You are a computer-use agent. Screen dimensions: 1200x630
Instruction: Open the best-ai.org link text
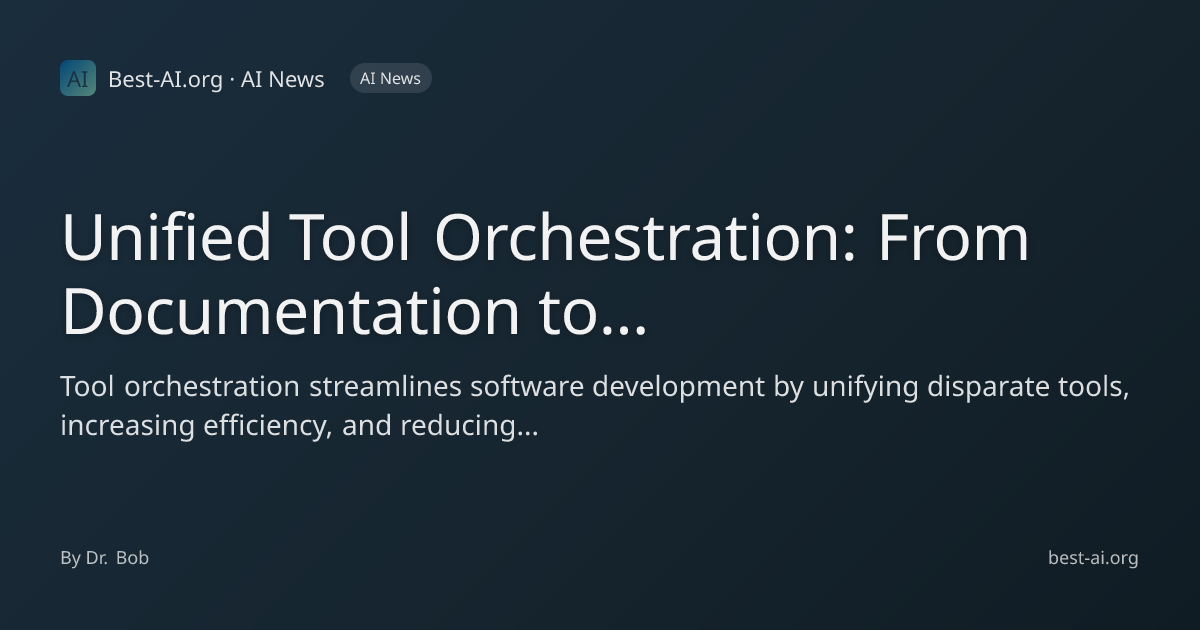pos(1093,558)
